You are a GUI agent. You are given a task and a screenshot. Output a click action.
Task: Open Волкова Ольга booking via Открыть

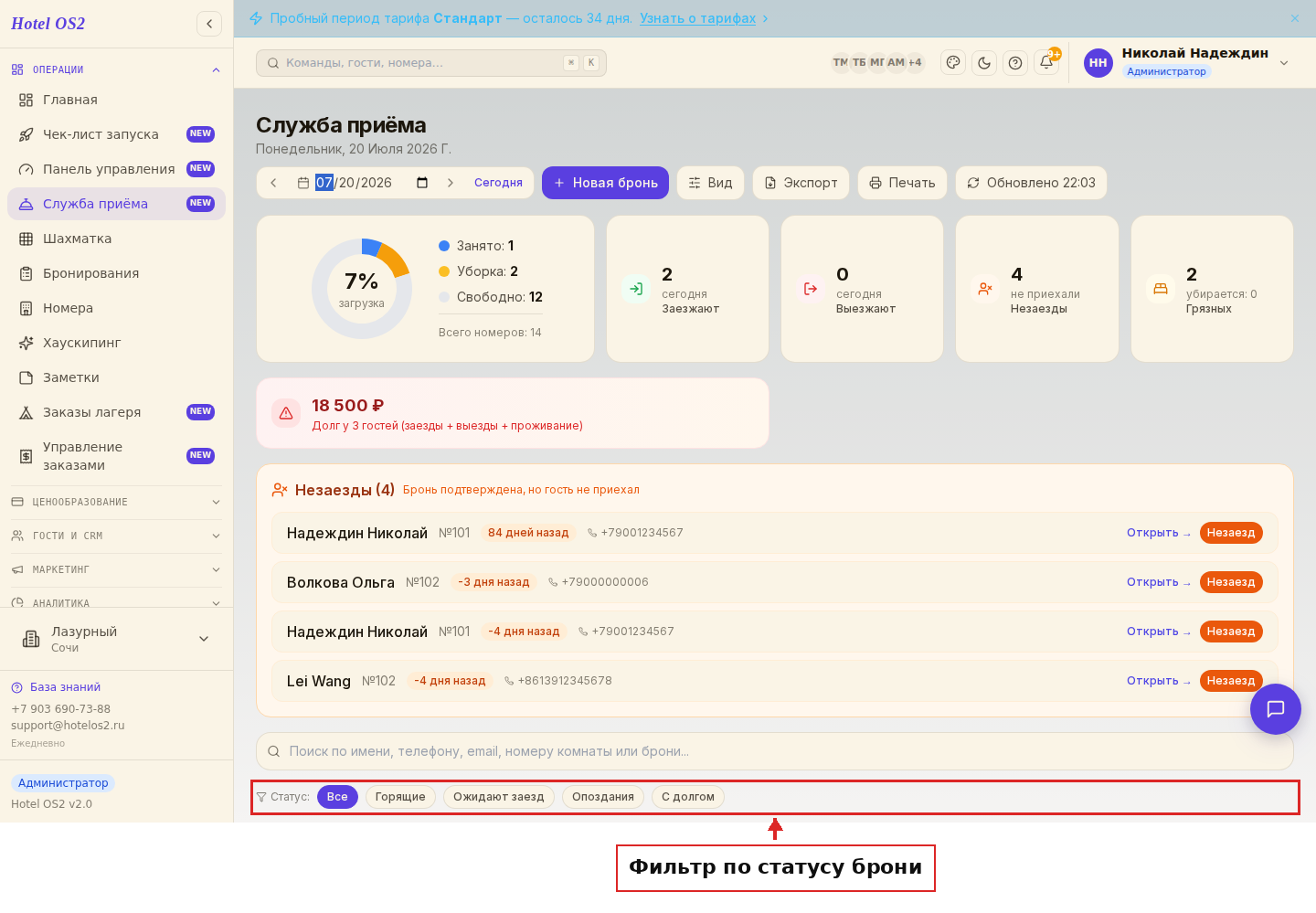(x=1159, y=582)
